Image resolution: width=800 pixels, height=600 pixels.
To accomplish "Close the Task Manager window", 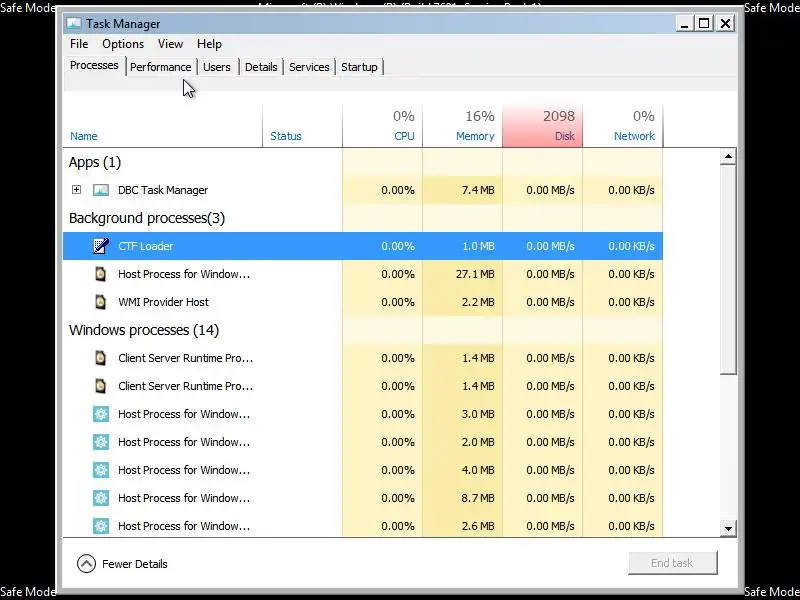I will (725, 23).
